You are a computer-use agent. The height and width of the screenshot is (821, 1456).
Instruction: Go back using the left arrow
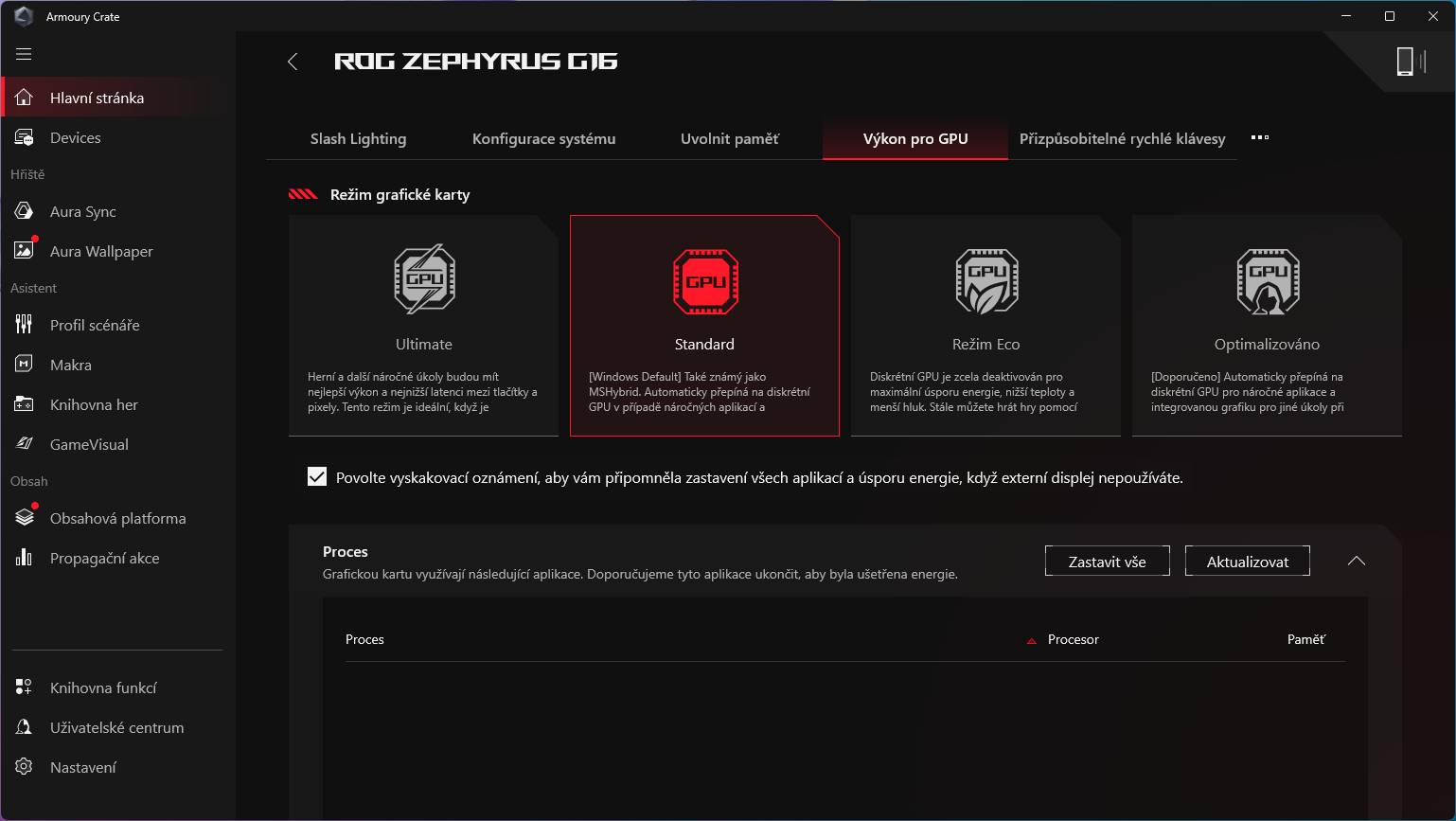point(293,62)
